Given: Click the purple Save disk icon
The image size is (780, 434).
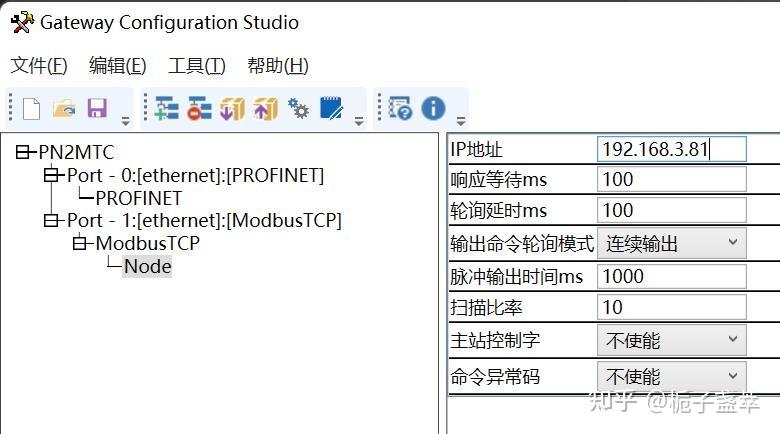Looking at the screenshot, I should click(97, 108).
